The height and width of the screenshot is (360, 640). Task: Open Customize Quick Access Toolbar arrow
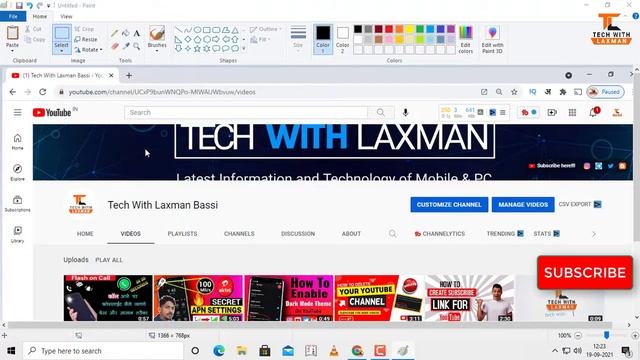click(49, 6)
